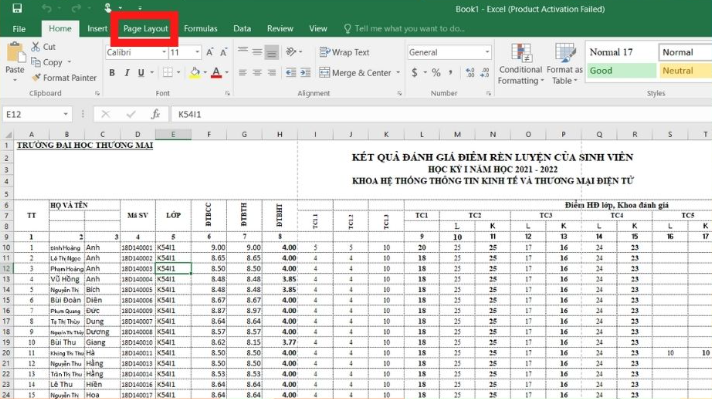
Task: Open borders dropdown arrow
Action: pos(178,72)
